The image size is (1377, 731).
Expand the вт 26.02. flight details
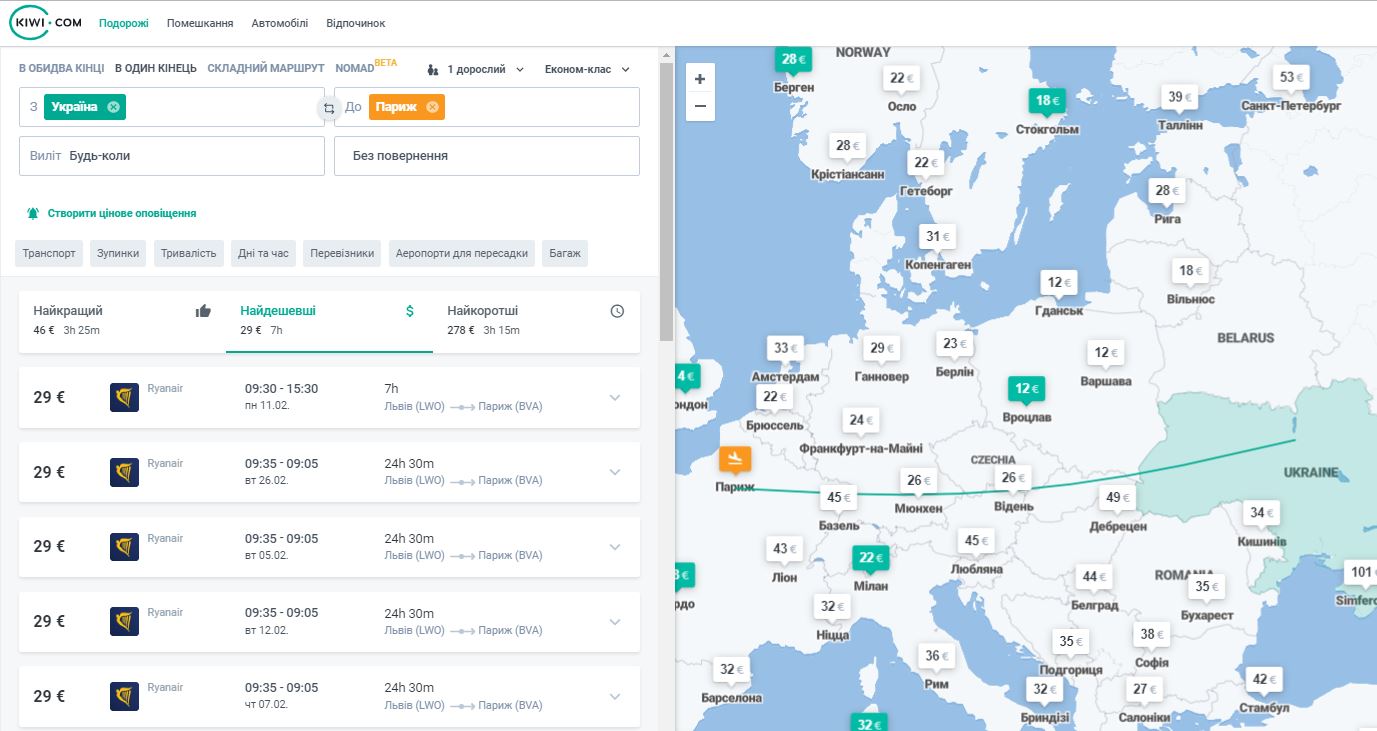point(615,472)
